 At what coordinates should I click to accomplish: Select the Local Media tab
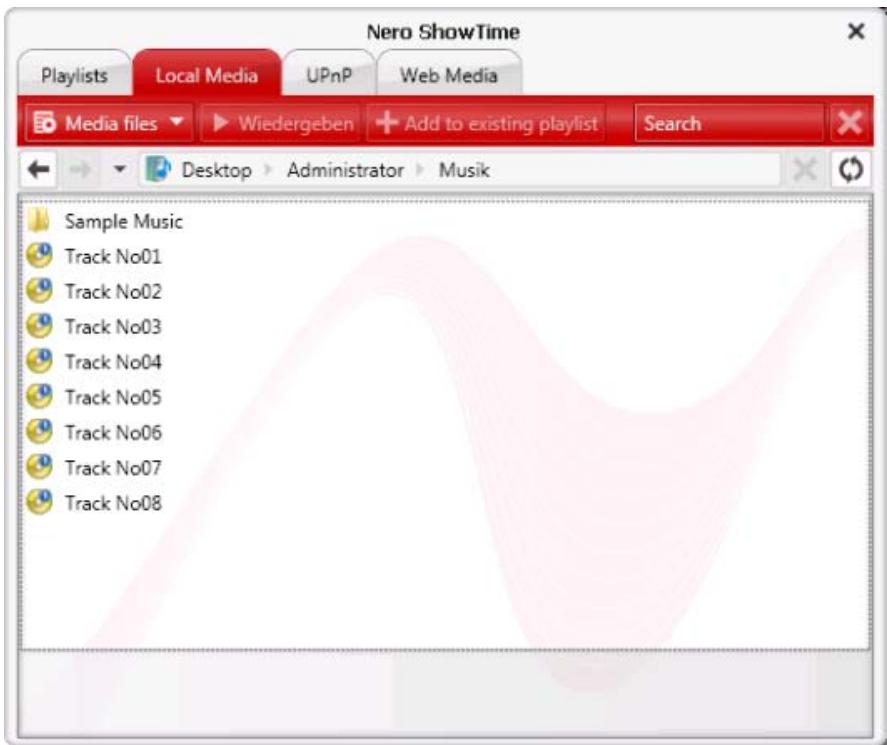[x=206, y=75]
